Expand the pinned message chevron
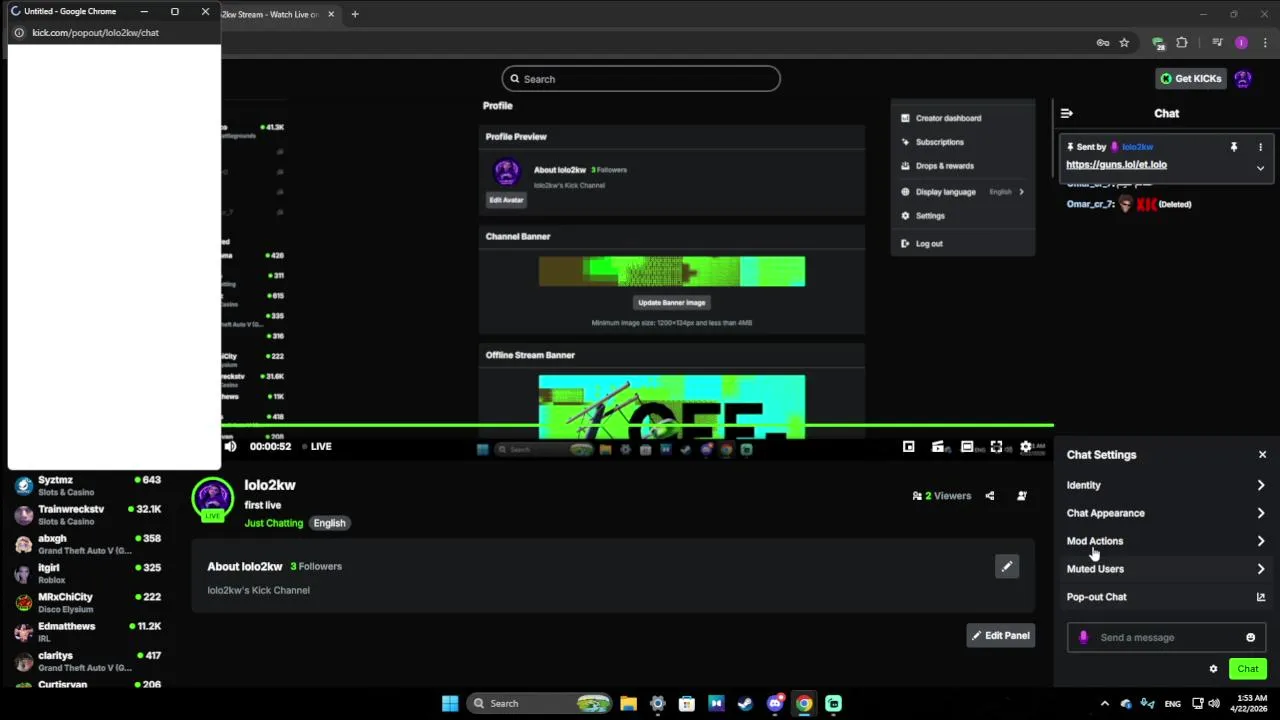 tap(1260, 168)
